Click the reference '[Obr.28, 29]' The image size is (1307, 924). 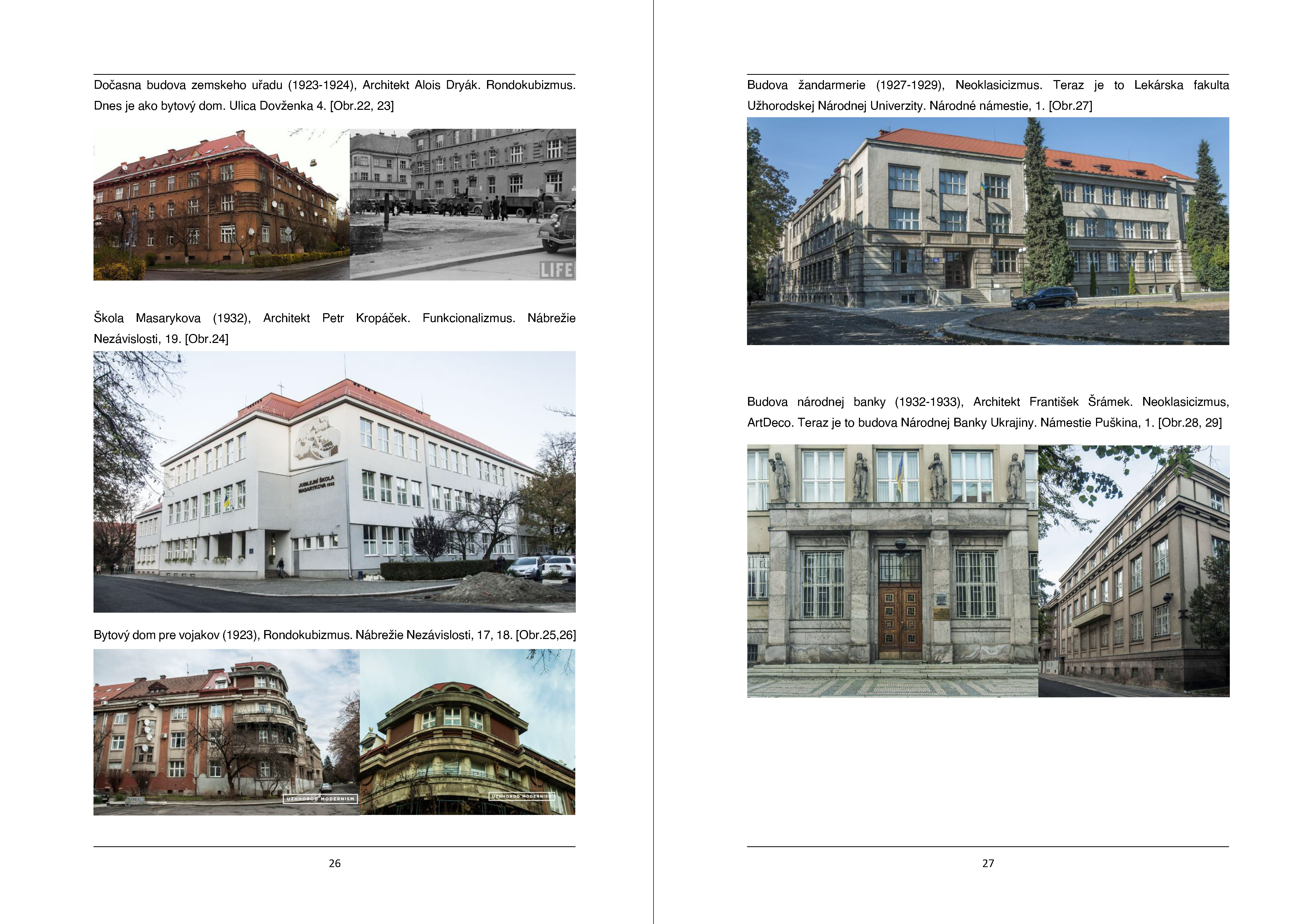click(x=1190, y=423)
